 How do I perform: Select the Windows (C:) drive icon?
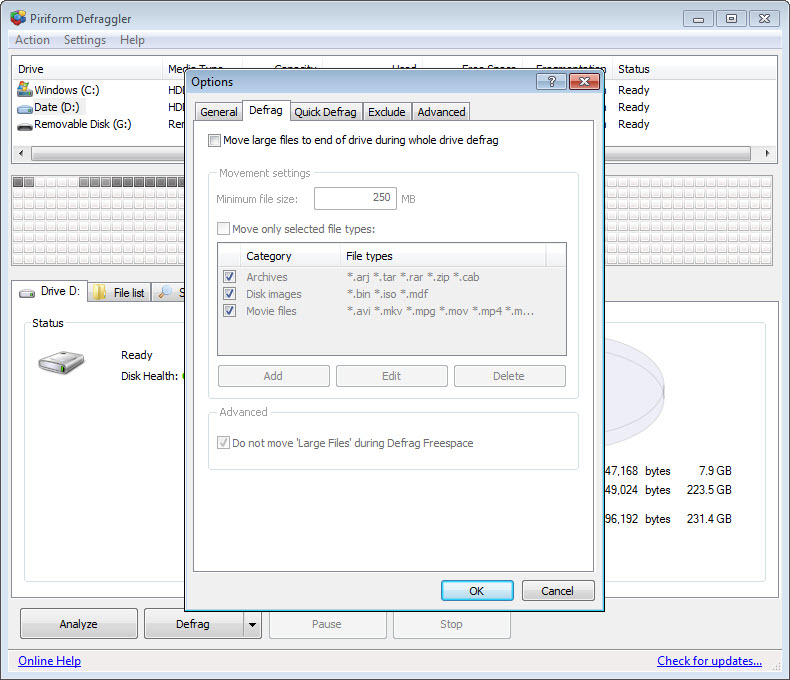tap(24, 90)
